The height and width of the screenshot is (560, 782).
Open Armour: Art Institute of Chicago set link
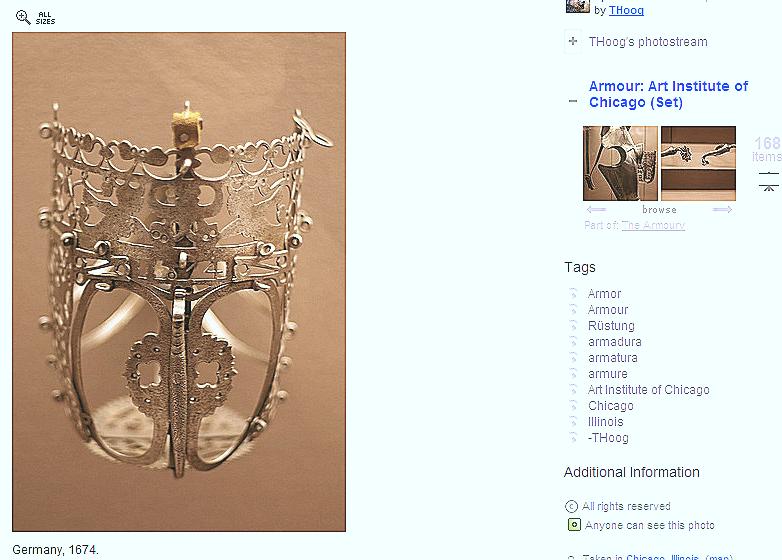(668, 94)
